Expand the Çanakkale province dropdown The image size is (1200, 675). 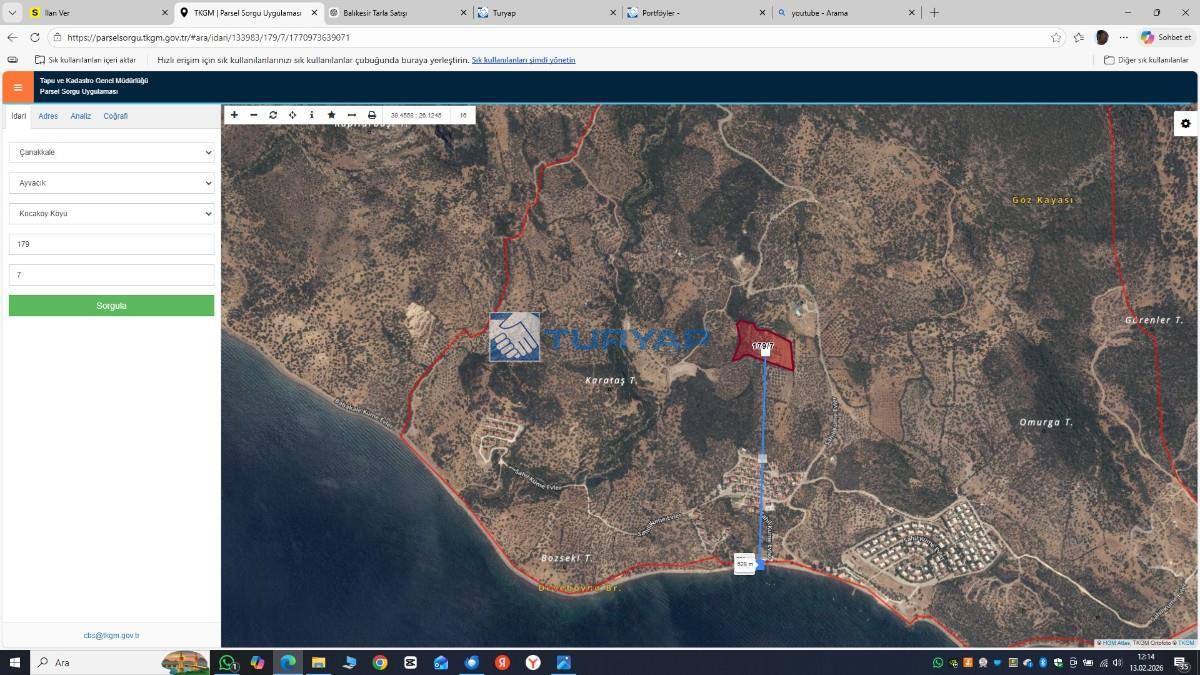tap(112, 152)
